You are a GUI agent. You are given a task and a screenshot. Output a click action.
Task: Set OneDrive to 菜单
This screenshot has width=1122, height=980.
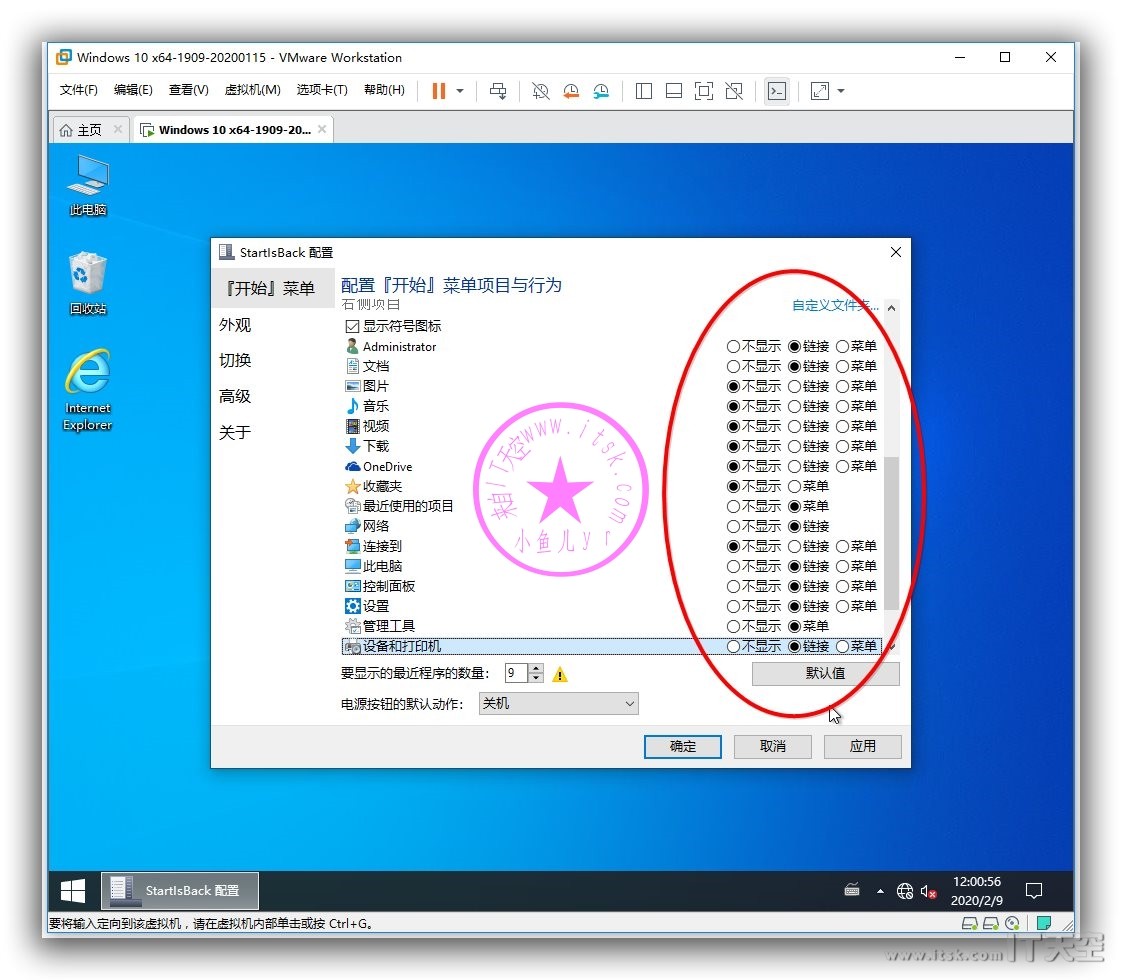[842, 466]
